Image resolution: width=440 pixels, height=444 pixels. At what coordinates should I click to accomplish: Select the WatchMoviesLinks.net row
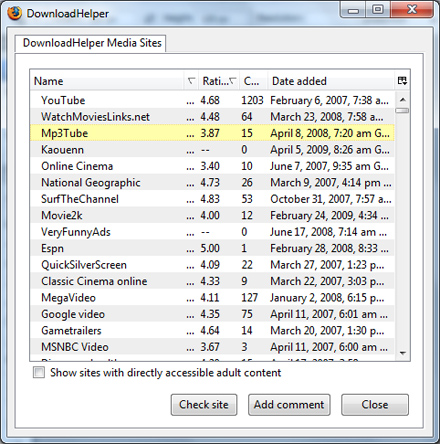[212, 117]
